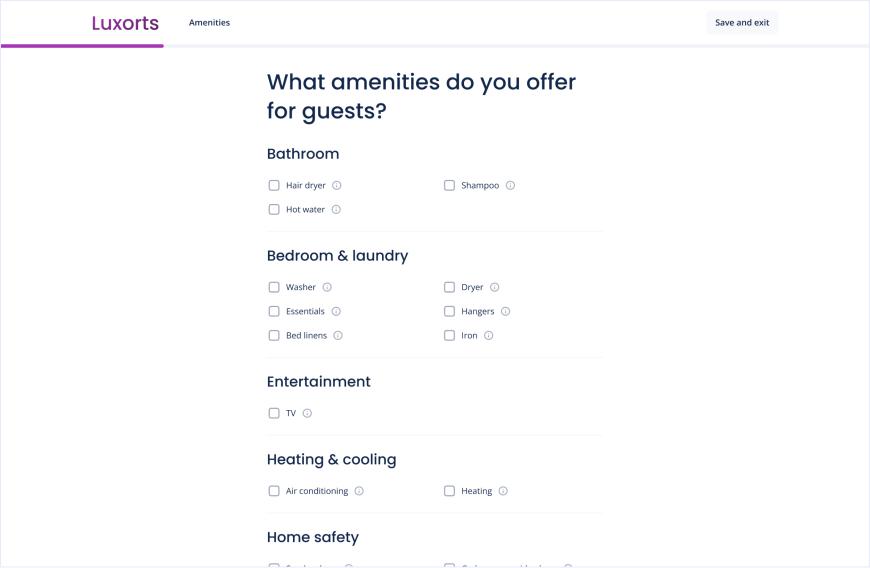
Task: Tick the Iron checkbox
Action: [x=449, y=335]
